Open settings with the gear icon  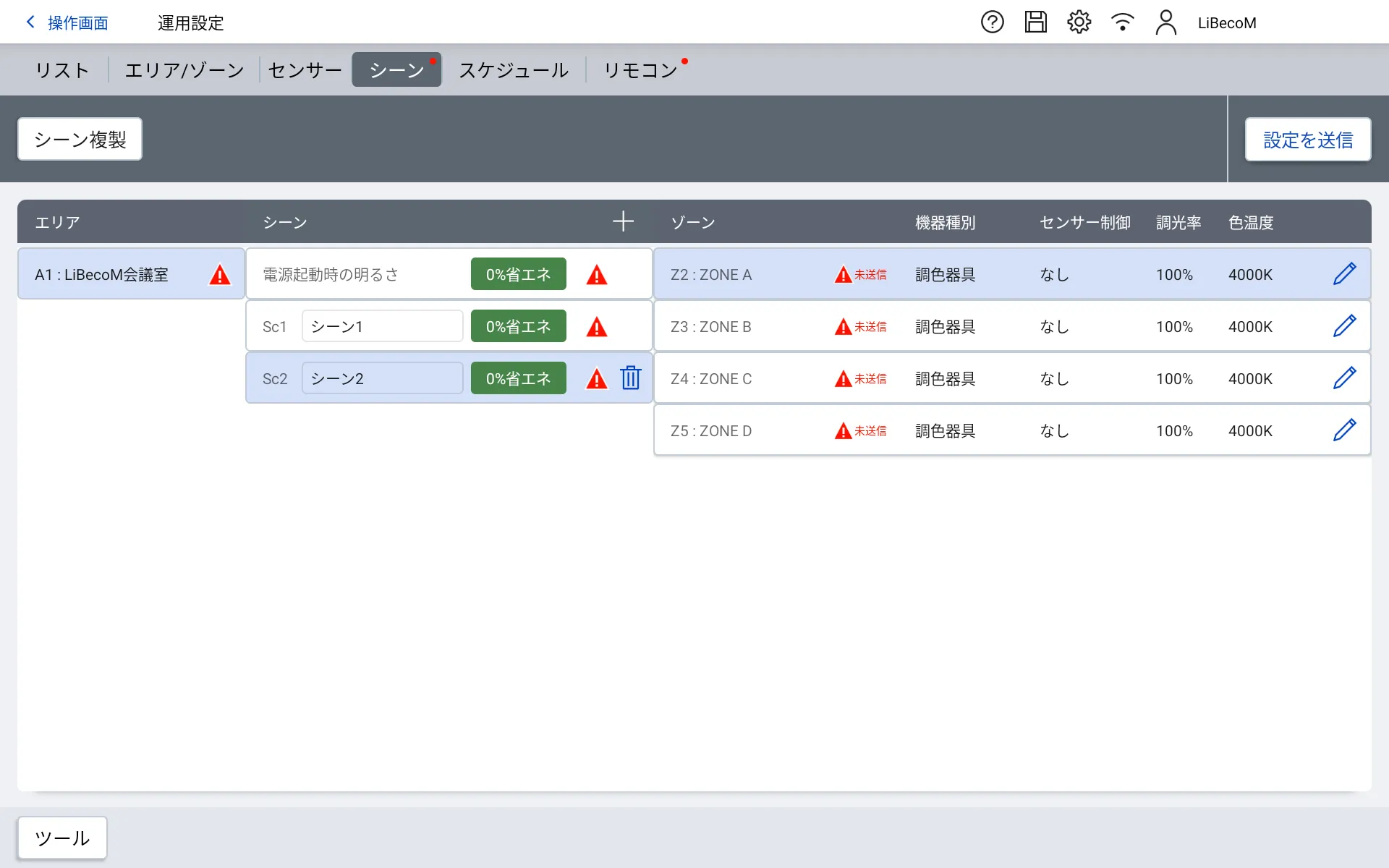pos(1079,22)
